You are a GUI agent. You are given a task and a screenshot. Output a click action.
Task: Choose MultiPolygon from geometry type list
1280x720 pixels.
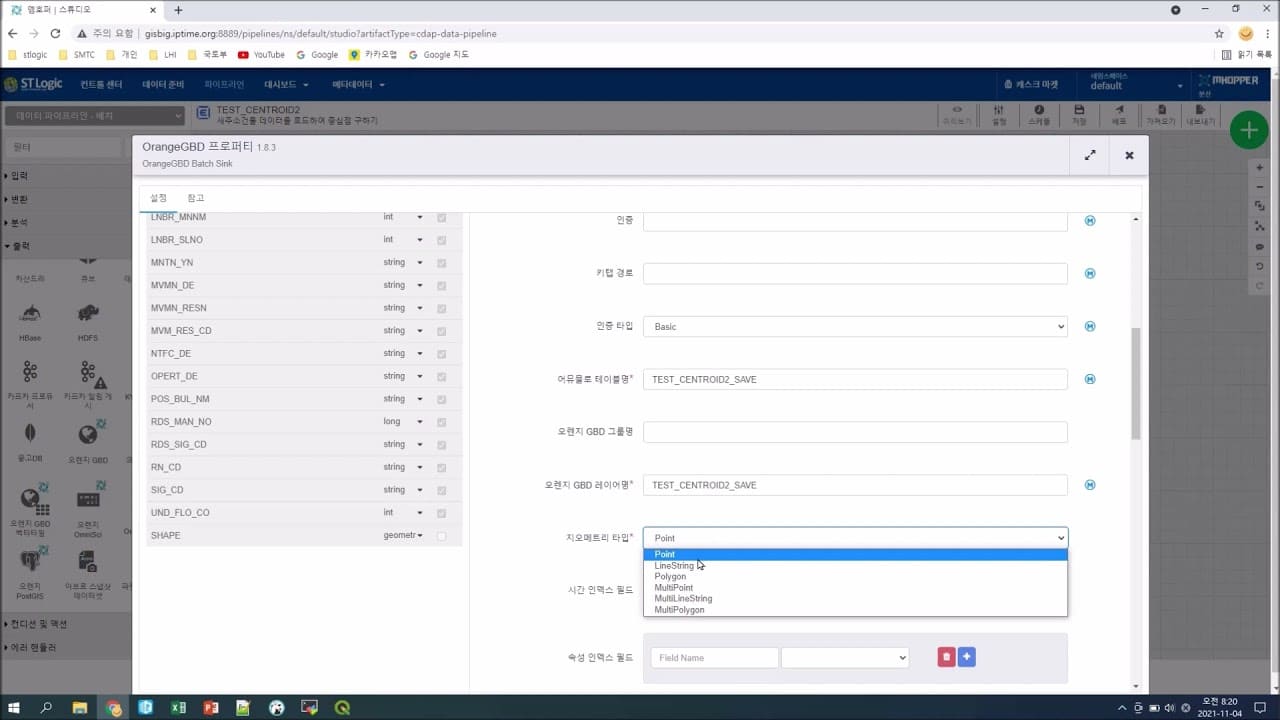(855, 610)
